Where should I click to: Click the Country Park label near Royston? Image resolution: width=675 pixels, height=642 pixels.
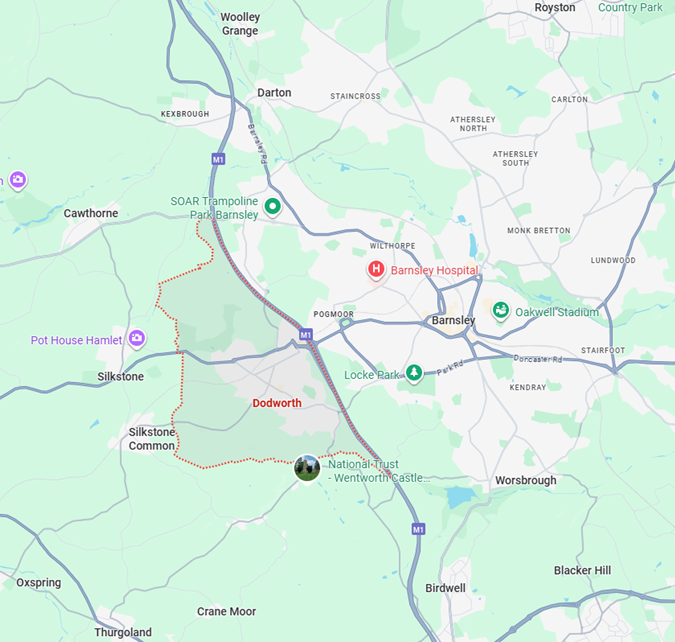point(630,7)
